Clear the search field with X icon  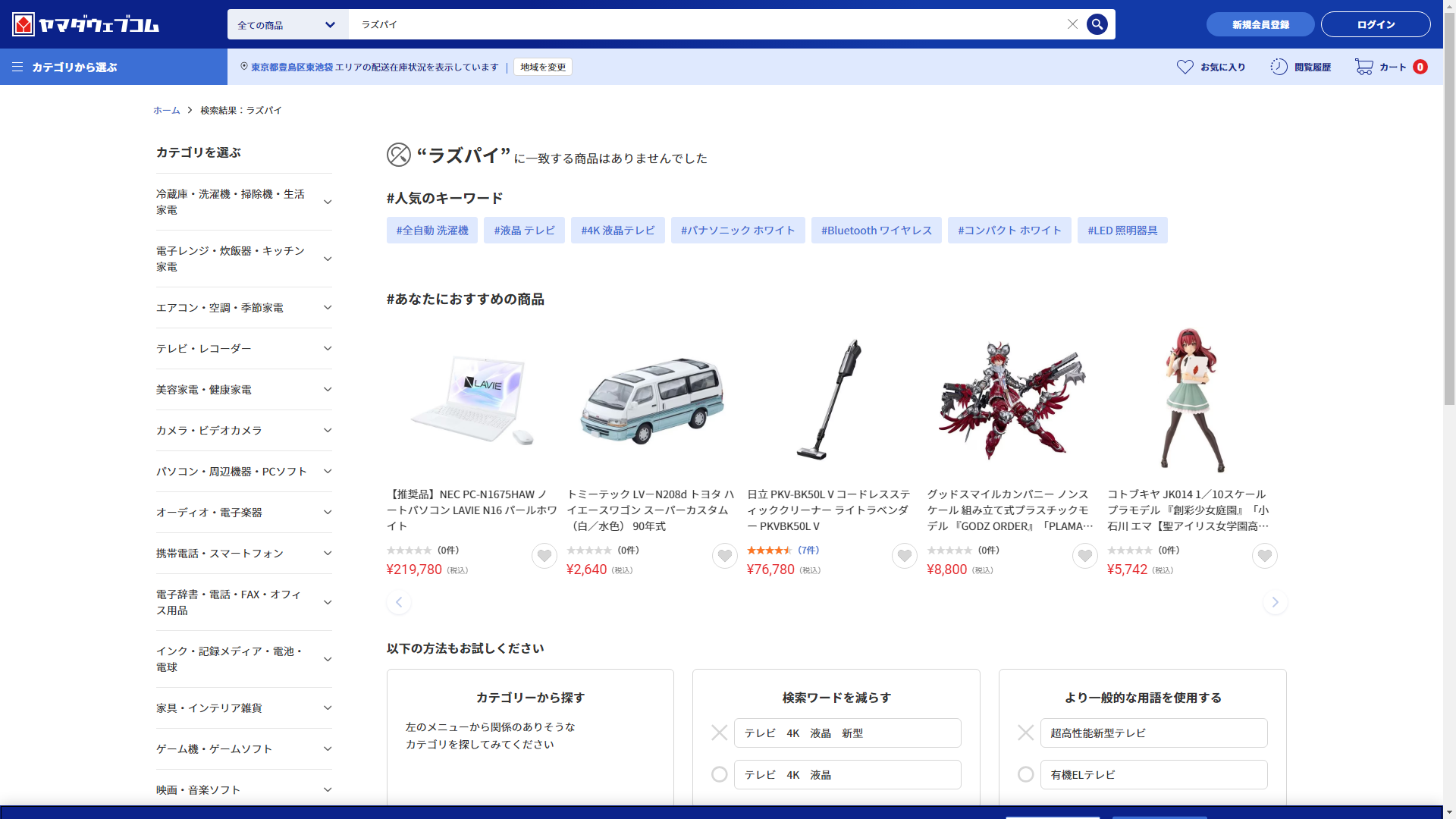pos(1072,24)
